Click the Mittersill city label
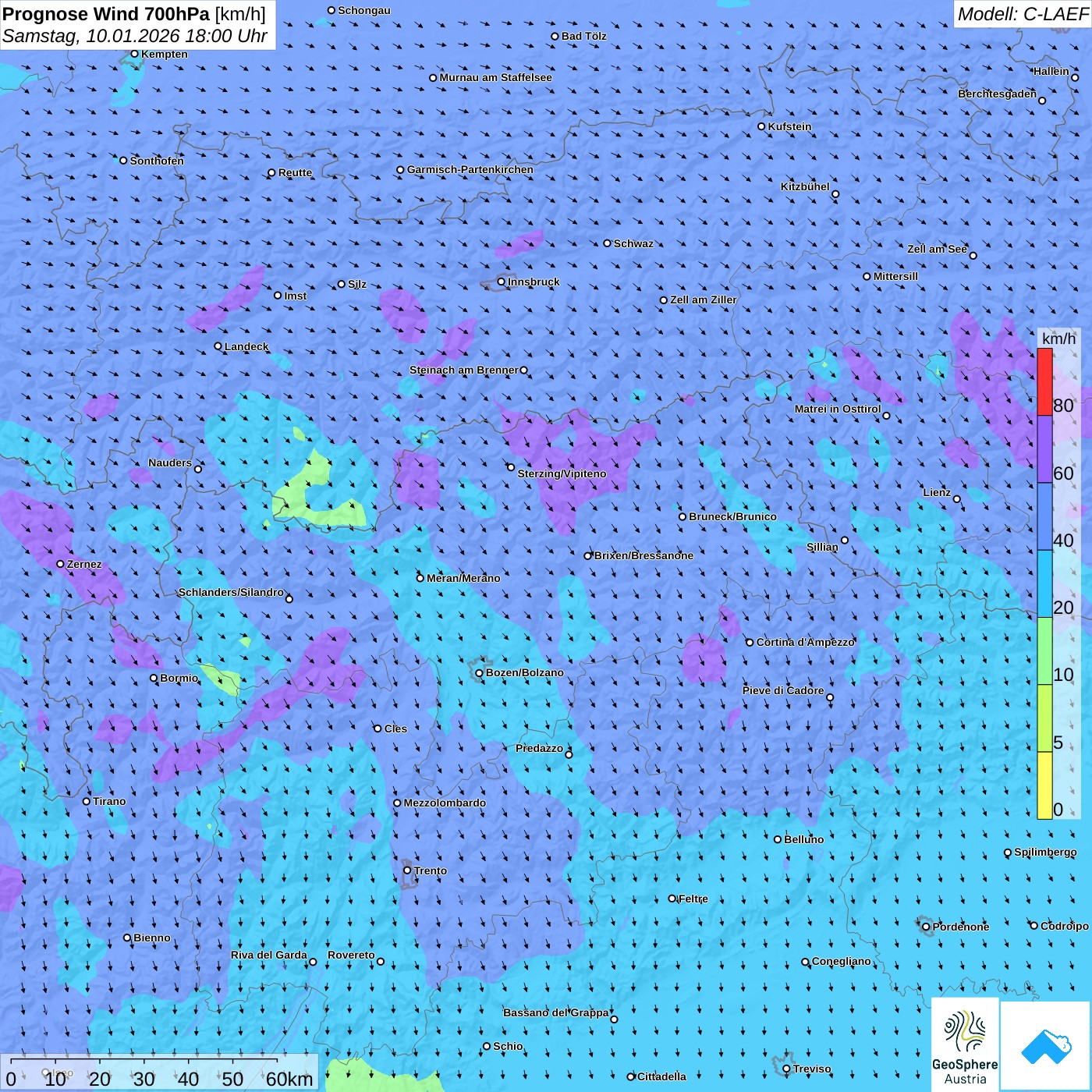This screenshot has height=1092, width=1092. [x=896, y=276]
